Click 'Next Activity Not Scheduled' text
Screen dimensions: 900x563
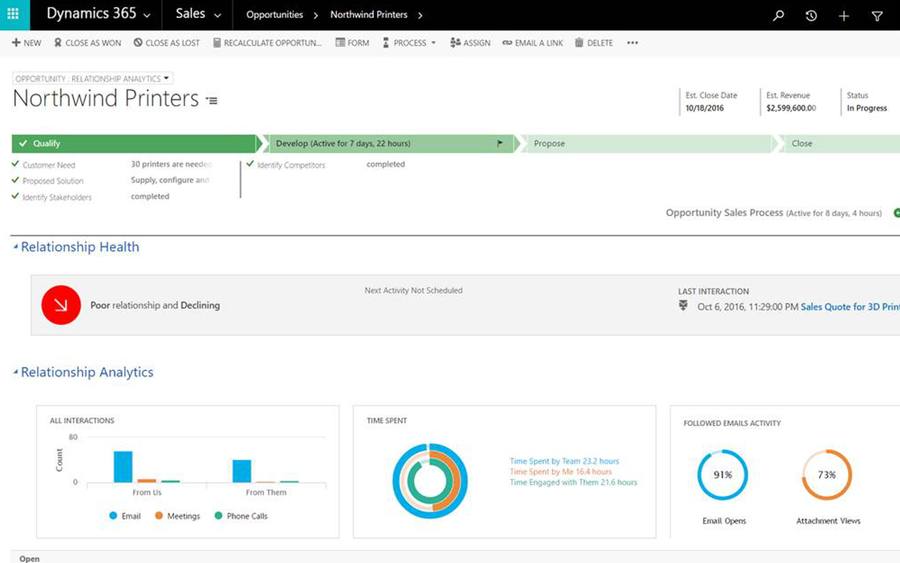[x=413, y=290]
